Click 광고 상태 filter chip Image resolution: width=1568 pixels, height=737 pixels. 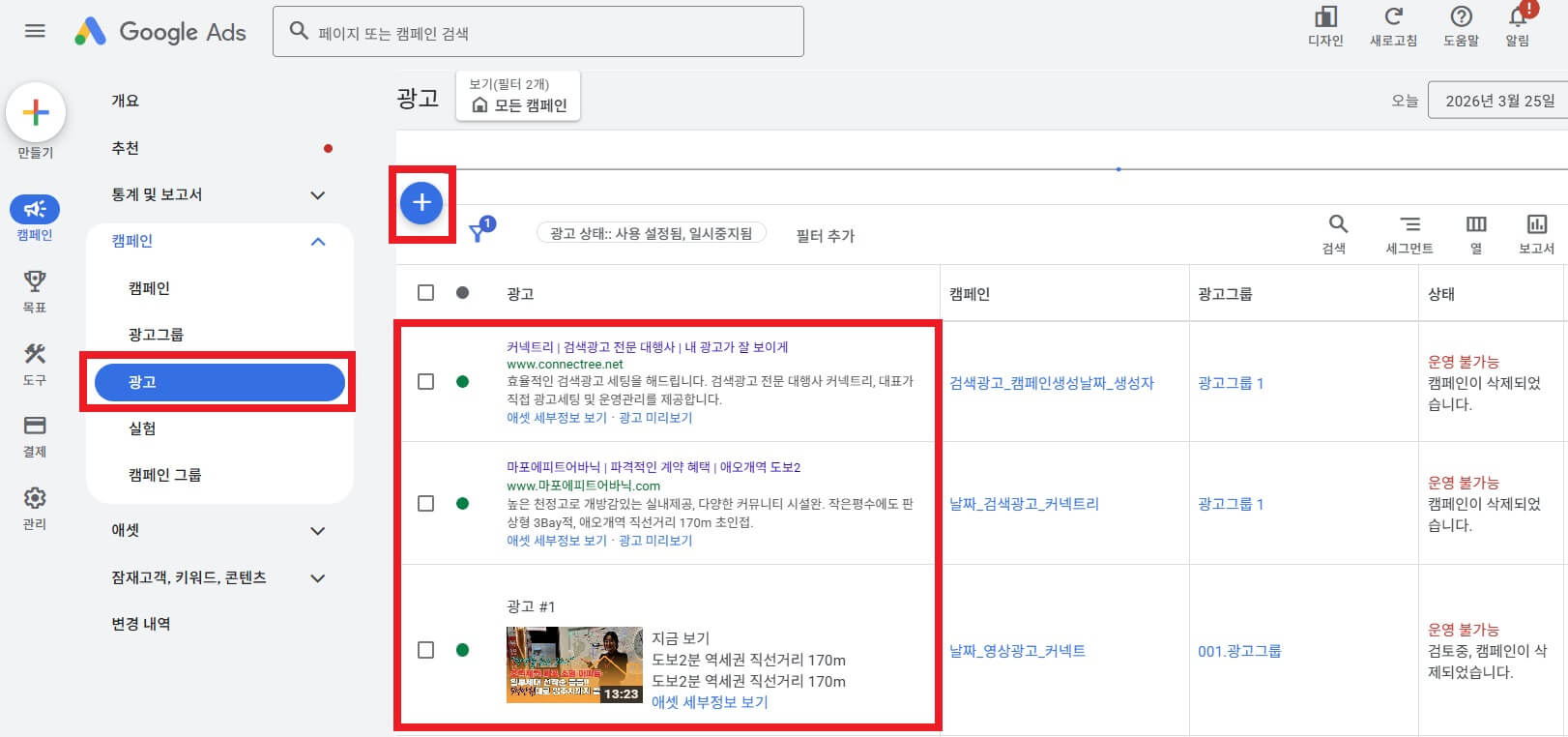click(x=651, y=233)
